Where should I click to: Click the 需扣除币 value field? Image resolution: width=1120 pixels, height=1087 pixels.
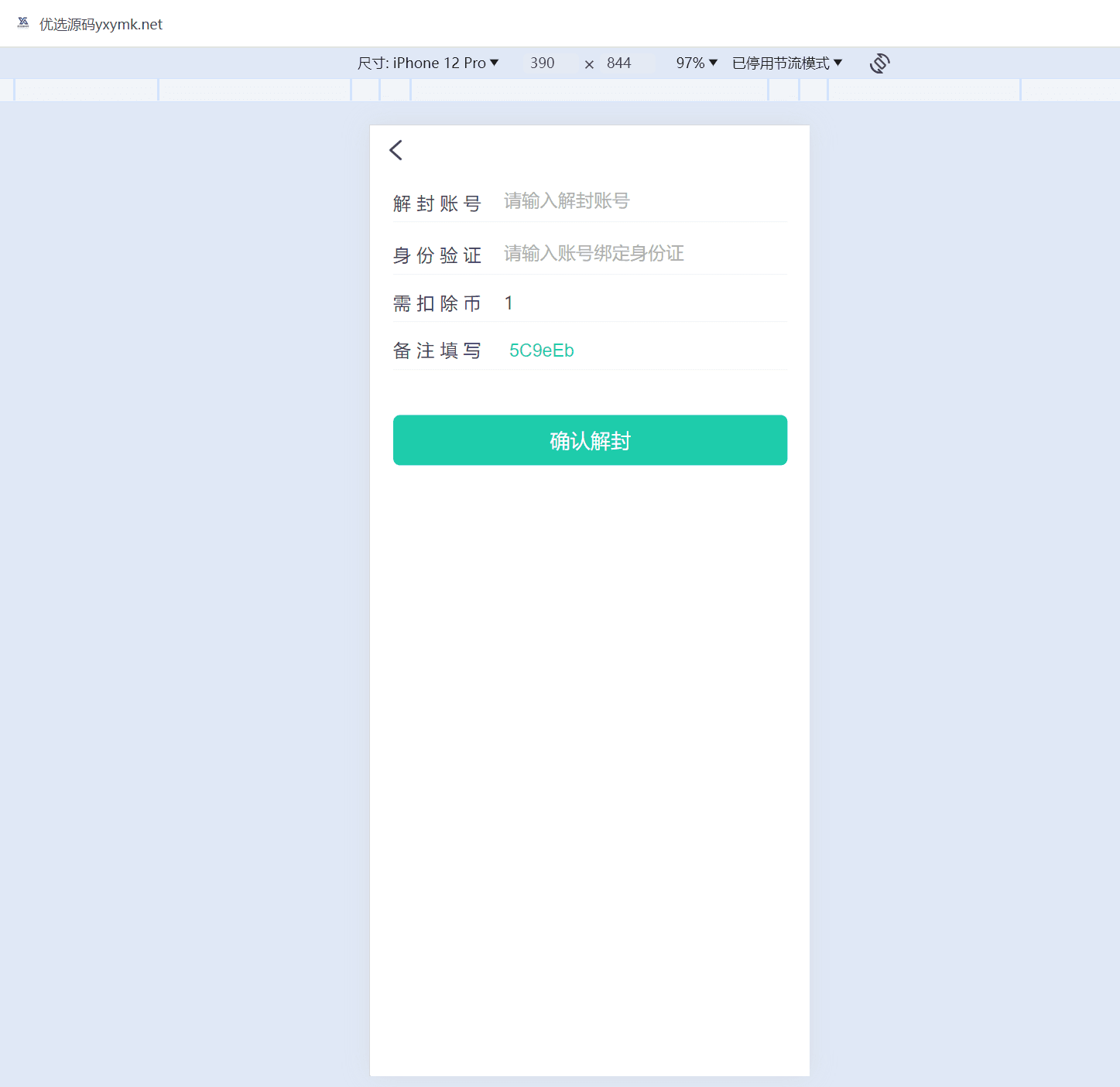tap(642, 303)
